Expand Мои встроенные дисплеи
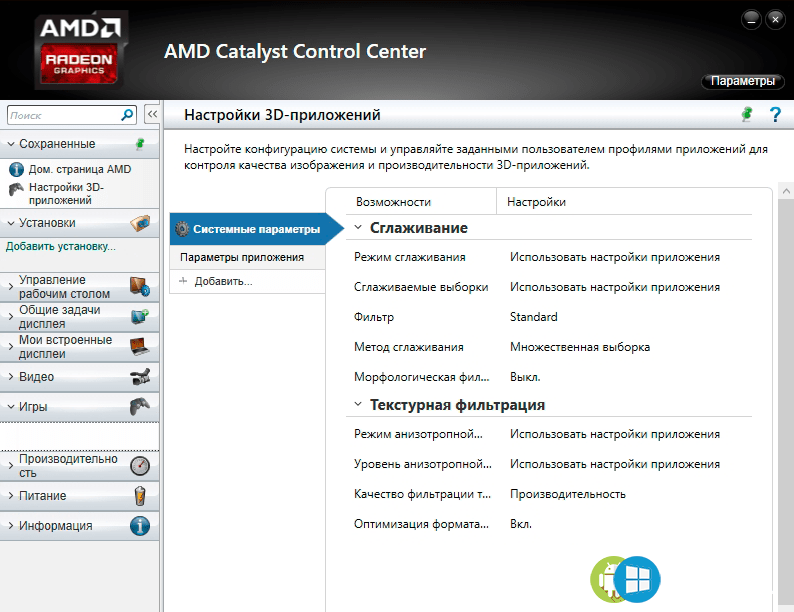This screenshot has width=794, height=612. click(11, 346)
